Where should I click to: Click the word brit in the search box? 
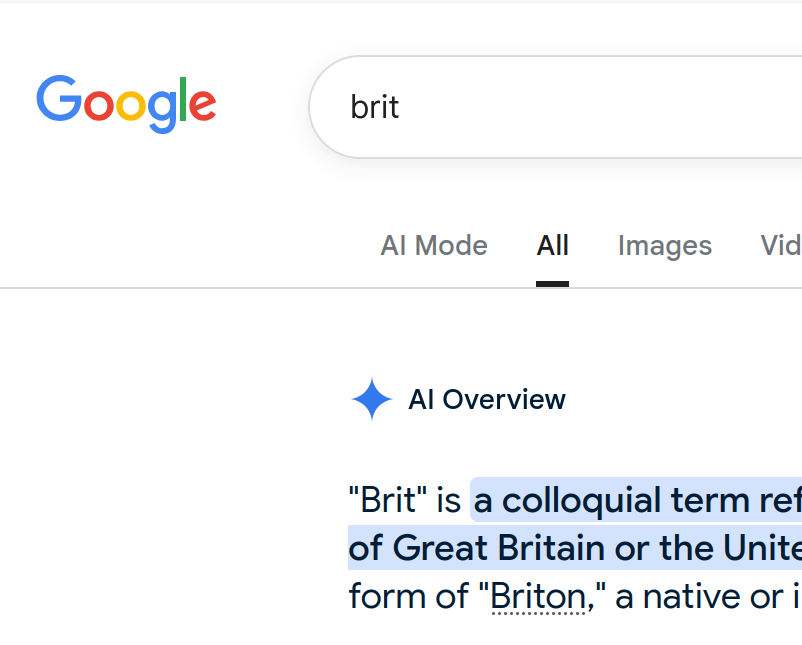(374, 107)
